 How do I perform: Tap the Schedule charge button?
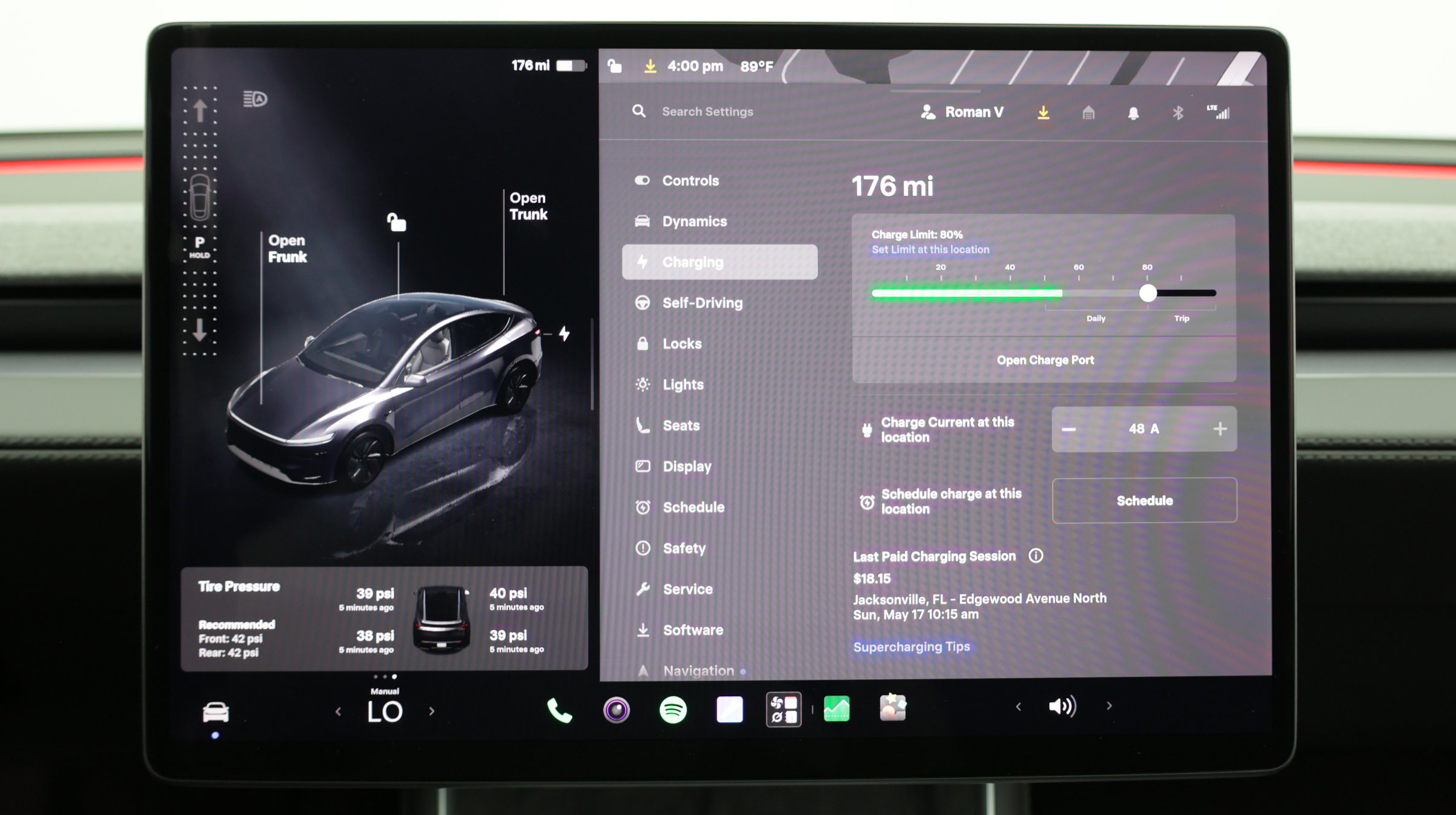[x=1144, y=500]
